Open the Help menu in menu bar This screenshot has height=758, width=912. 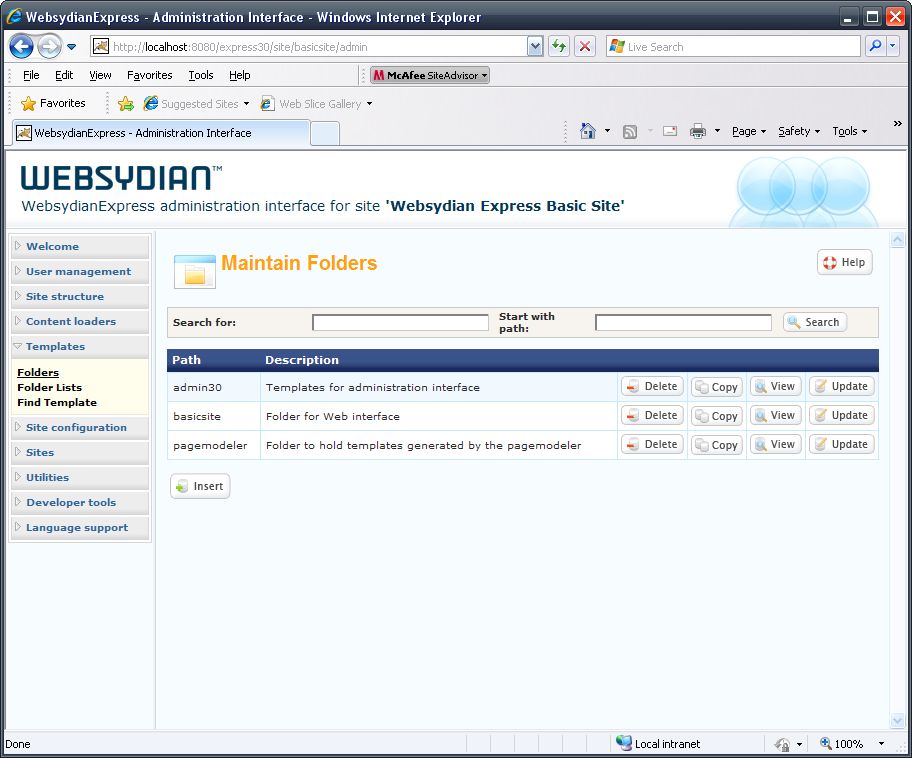(x=240, y=75)
